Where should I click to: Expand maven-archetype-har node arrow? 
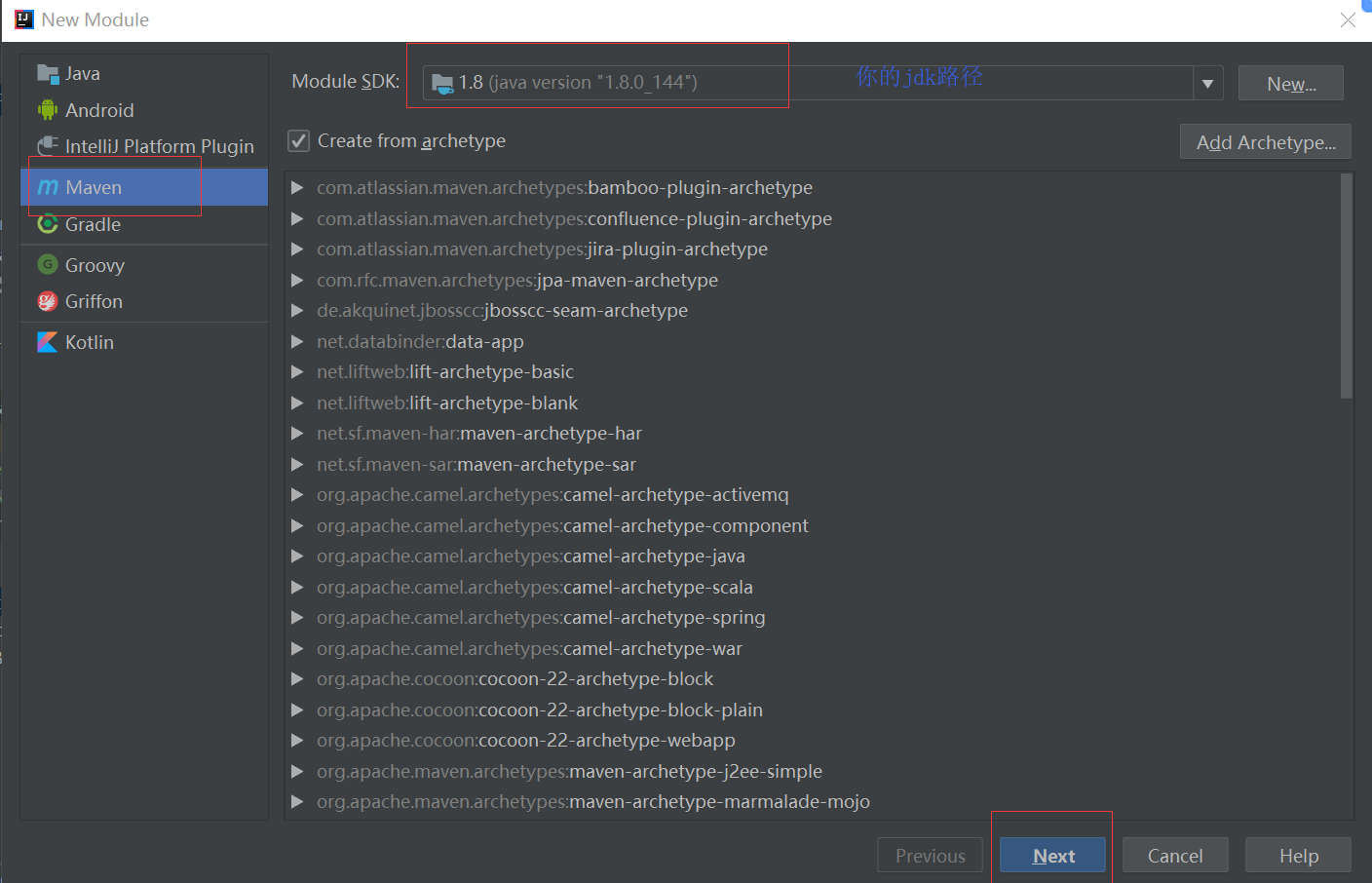(297, 433)
